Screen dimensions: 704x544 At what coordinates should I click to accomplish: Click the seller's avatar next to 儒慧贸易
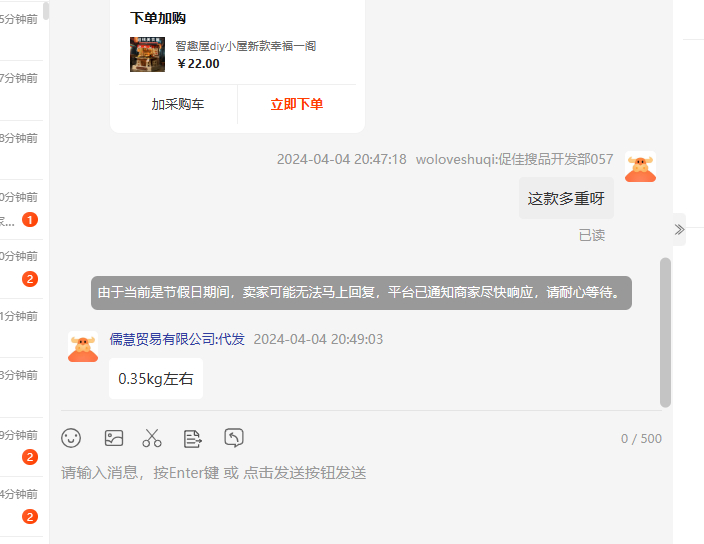[83, 347]
